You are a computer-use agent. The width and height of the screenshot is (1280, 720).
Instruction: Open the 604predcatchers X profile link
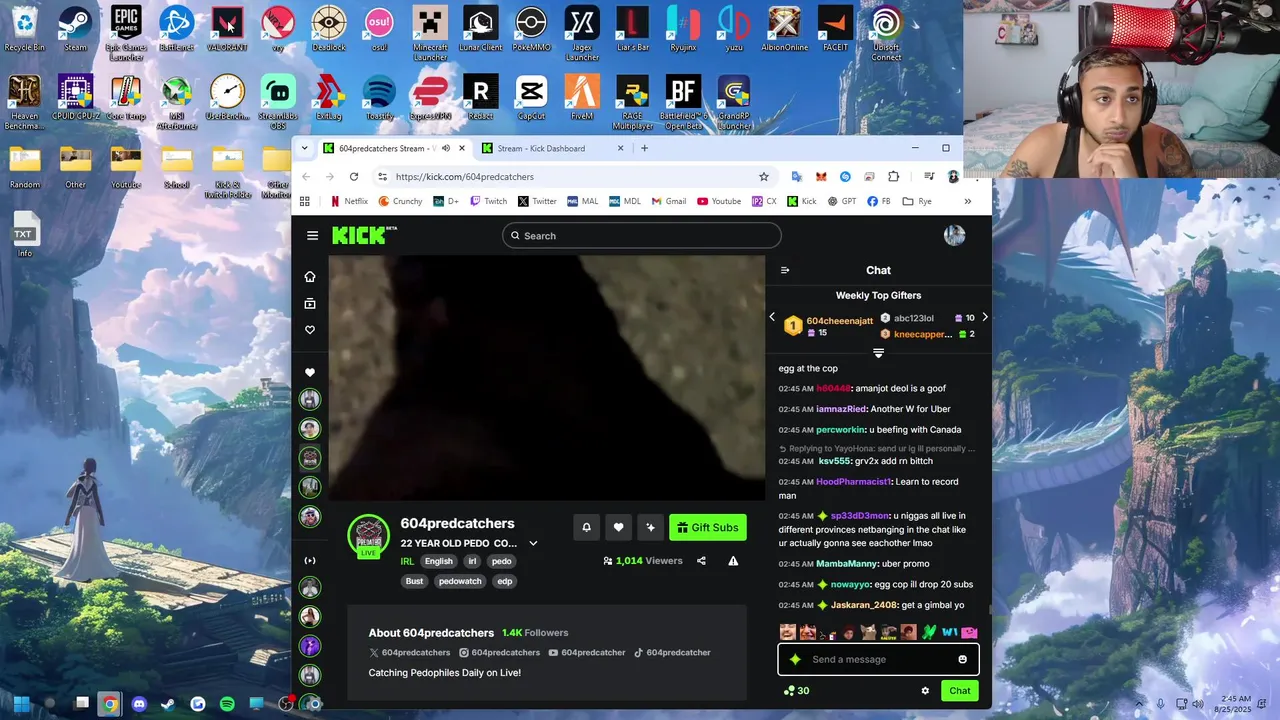pos(410,653)
